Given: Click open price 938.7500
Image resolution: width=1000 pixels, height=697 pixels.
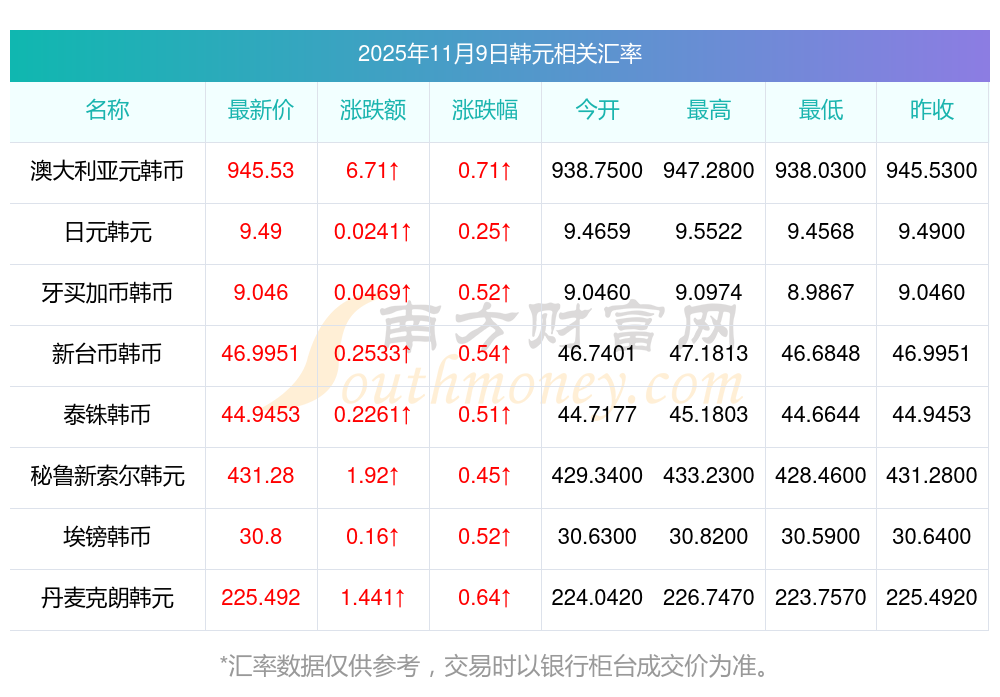Looking at the screenshot, I should coord(597,170).
